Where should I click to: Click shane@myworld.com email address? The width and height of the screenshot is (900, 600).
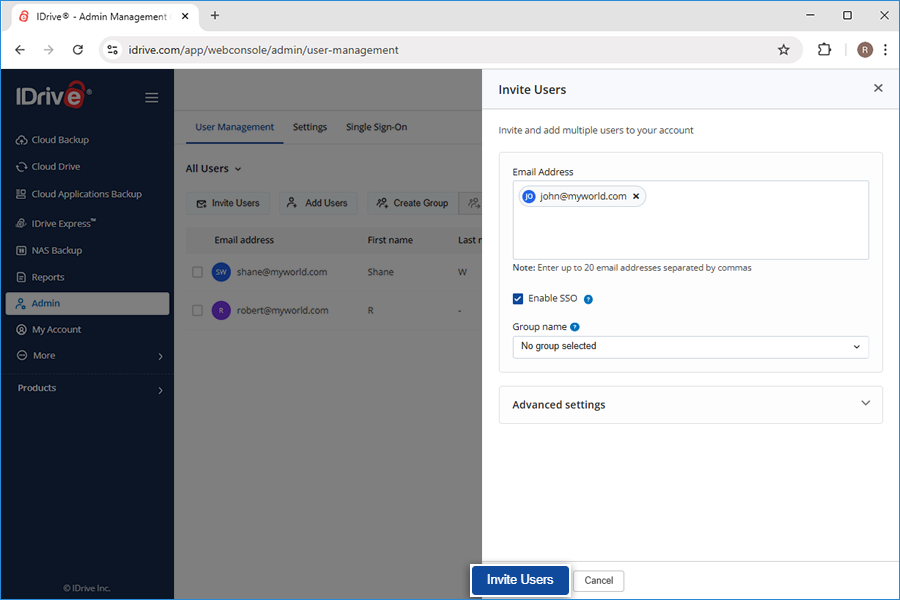pos(282,272)
